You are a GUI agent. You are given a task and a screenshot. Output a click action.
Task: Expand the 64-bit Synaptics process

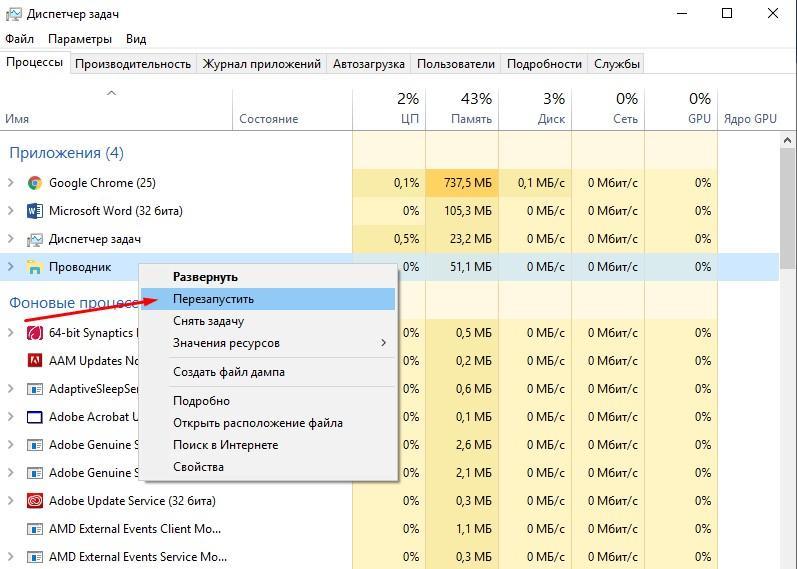pos(11,333)
